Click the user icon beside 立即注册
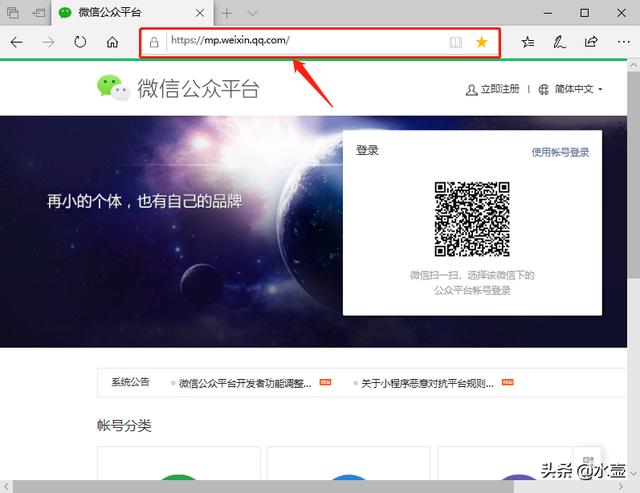Viewport: 640px width, 493px height. 471,90
